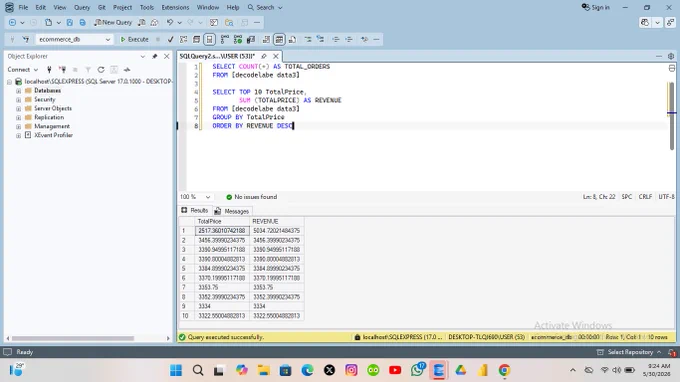
Task: Click the Connect Object Explorer plug icon
Action: coord(49,69)
